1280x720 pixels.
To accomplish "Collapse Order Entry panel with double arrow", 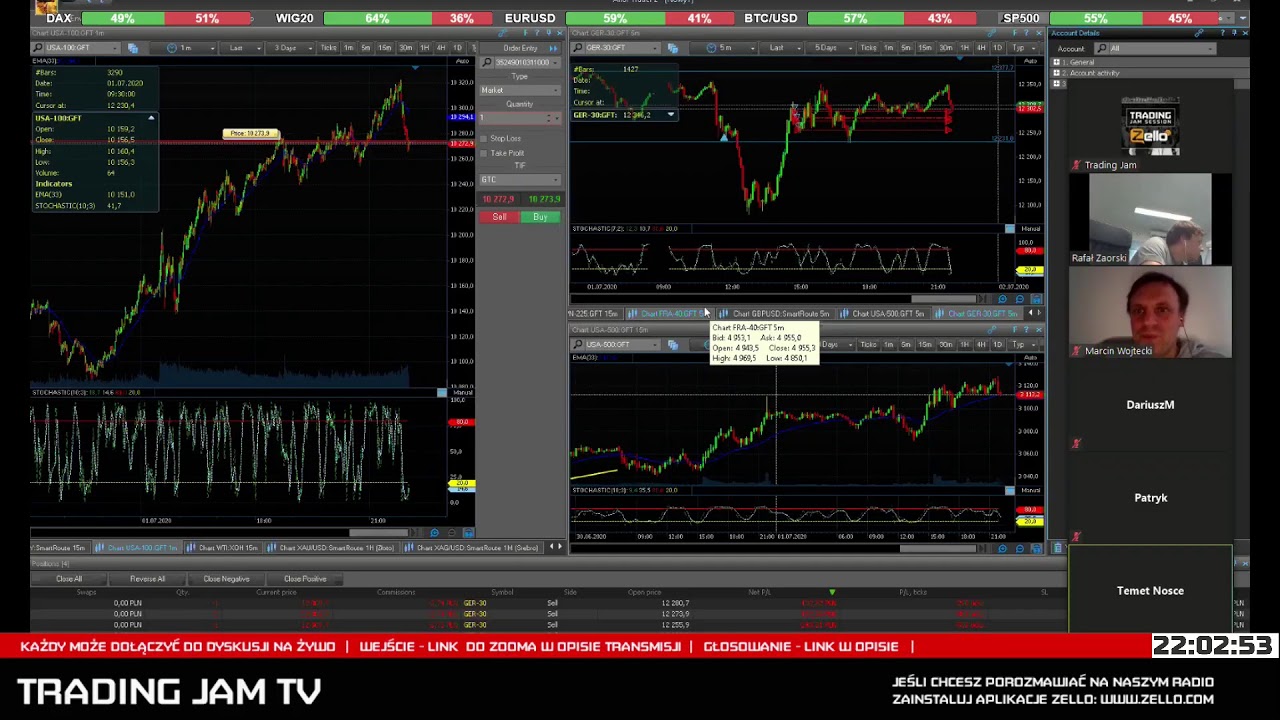I will click(x=554, y=48).
